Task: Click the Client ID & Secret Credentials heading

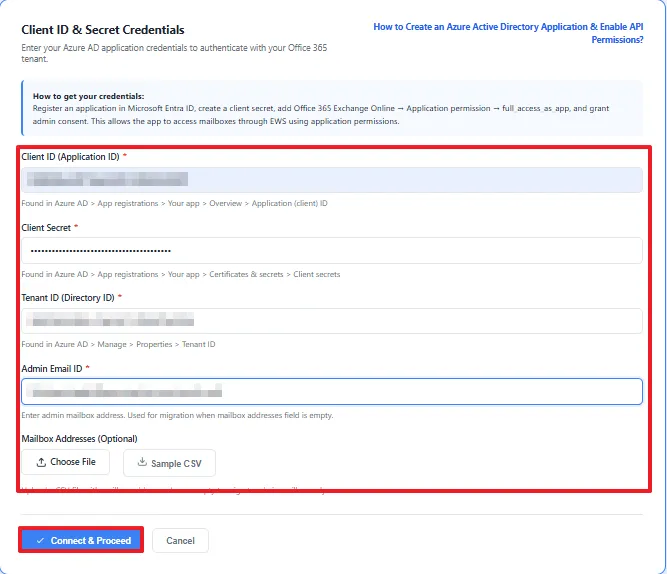Action: pyautogui.click(x=103, y=30)
